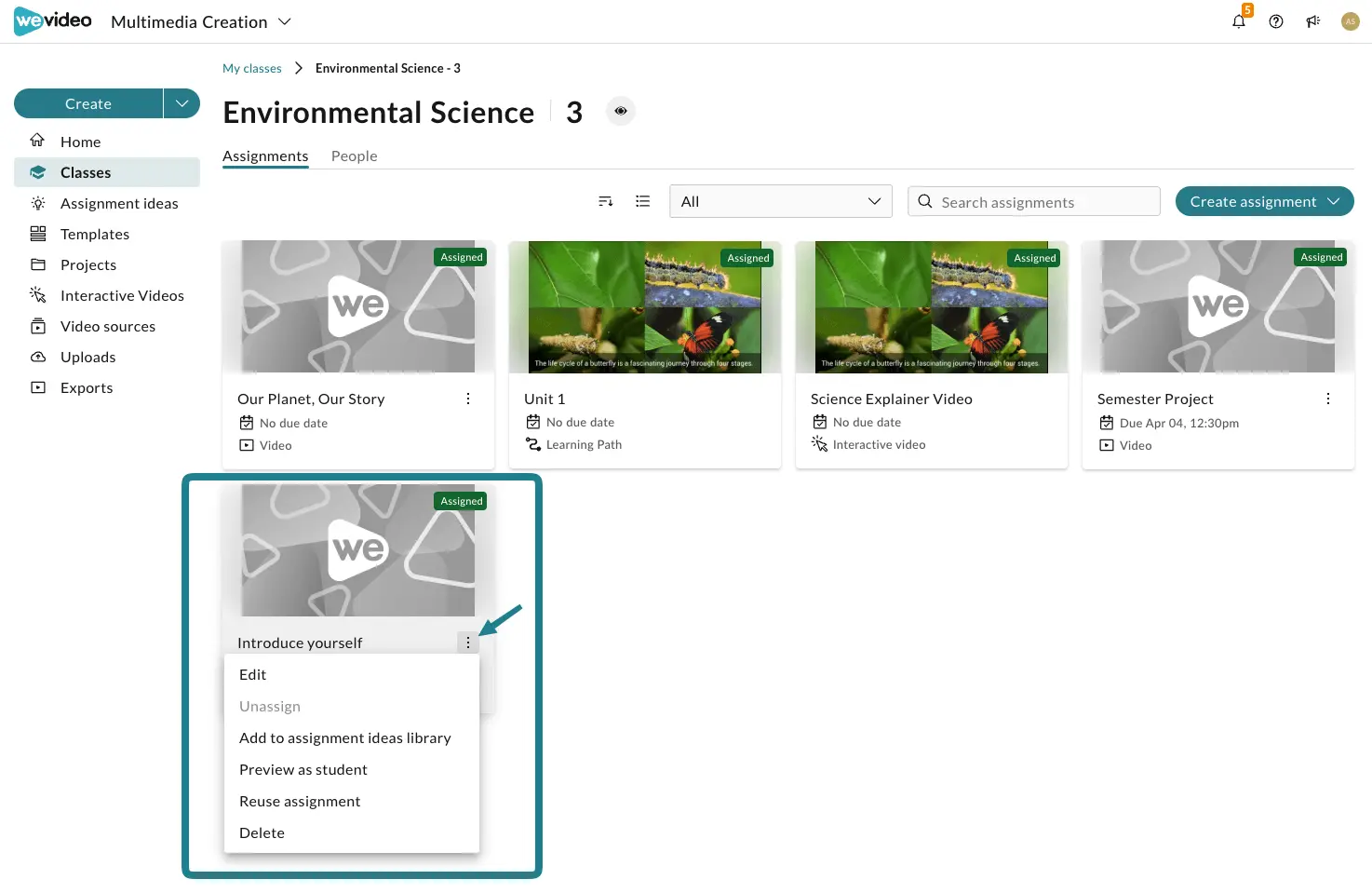The image size is (1372, 893).
Task: Open the Introduce yourself thumbnail
Action: (x=358, y=550)
